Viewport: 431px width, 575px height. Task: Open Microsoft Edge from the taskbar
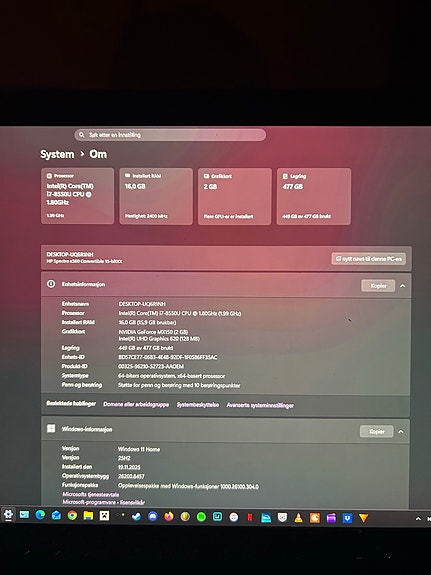(x=40, y=515)
